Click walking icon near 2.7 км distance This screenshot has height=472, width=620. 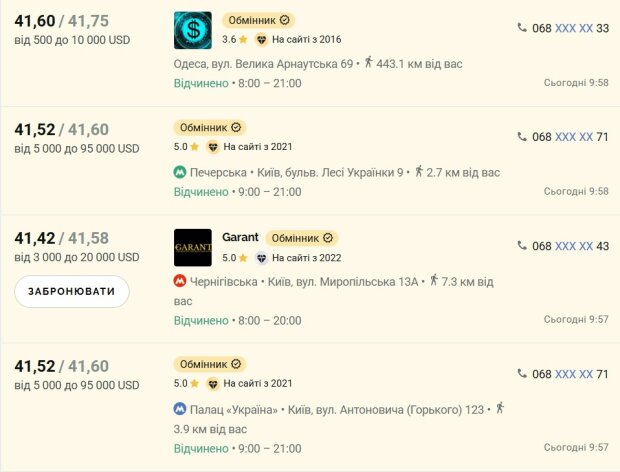tap(419, 171)
